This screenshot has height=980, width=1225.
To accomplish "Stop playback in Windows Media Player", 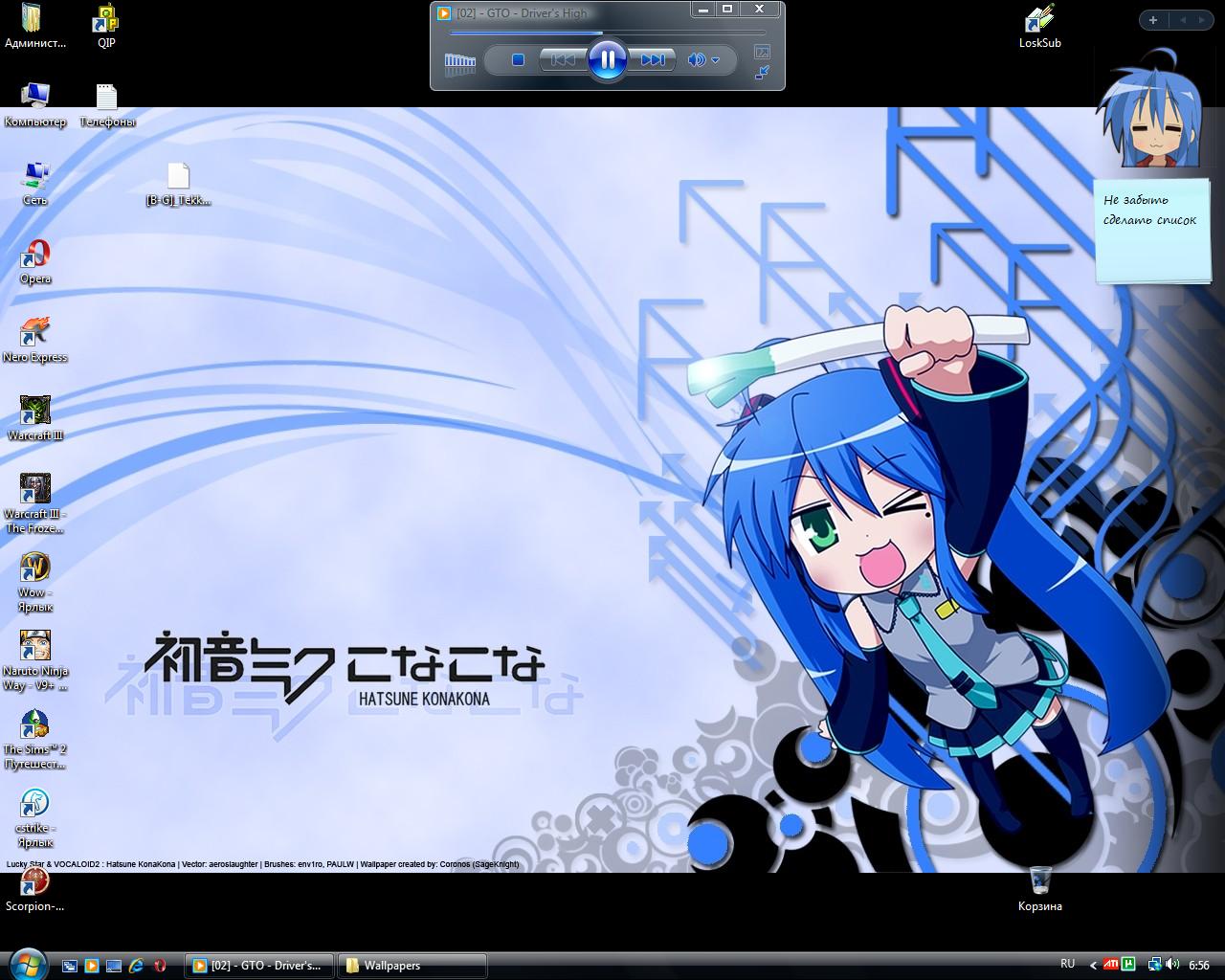I will (518, 59).
